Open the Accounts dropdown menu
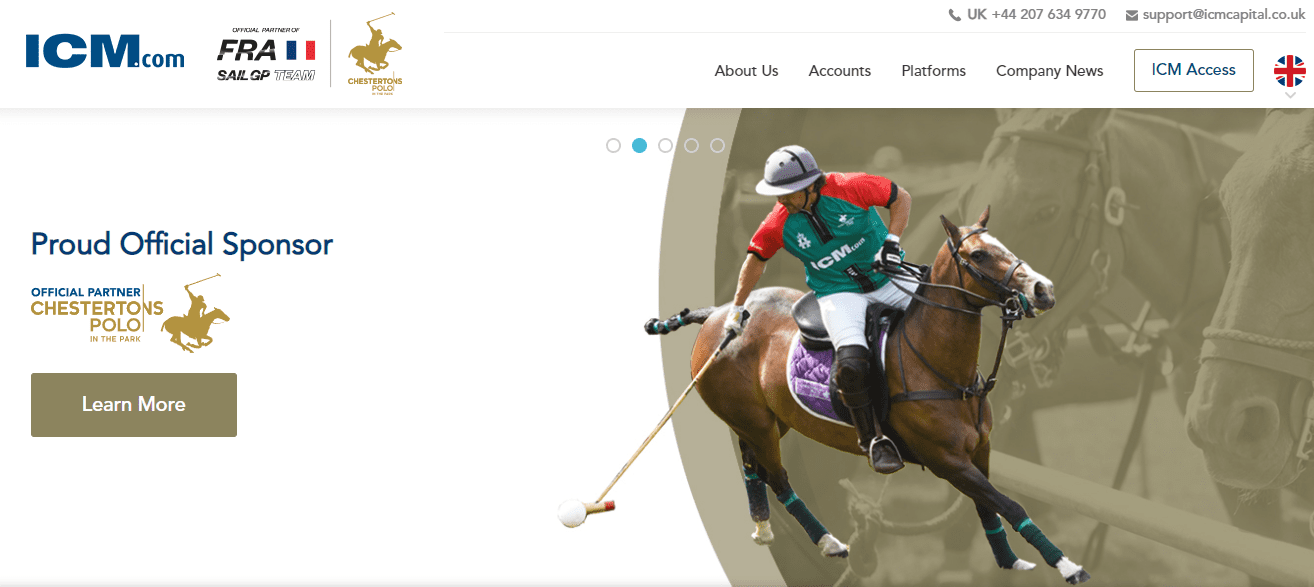This screenshot has height=587, width=1314. (840, 71)
